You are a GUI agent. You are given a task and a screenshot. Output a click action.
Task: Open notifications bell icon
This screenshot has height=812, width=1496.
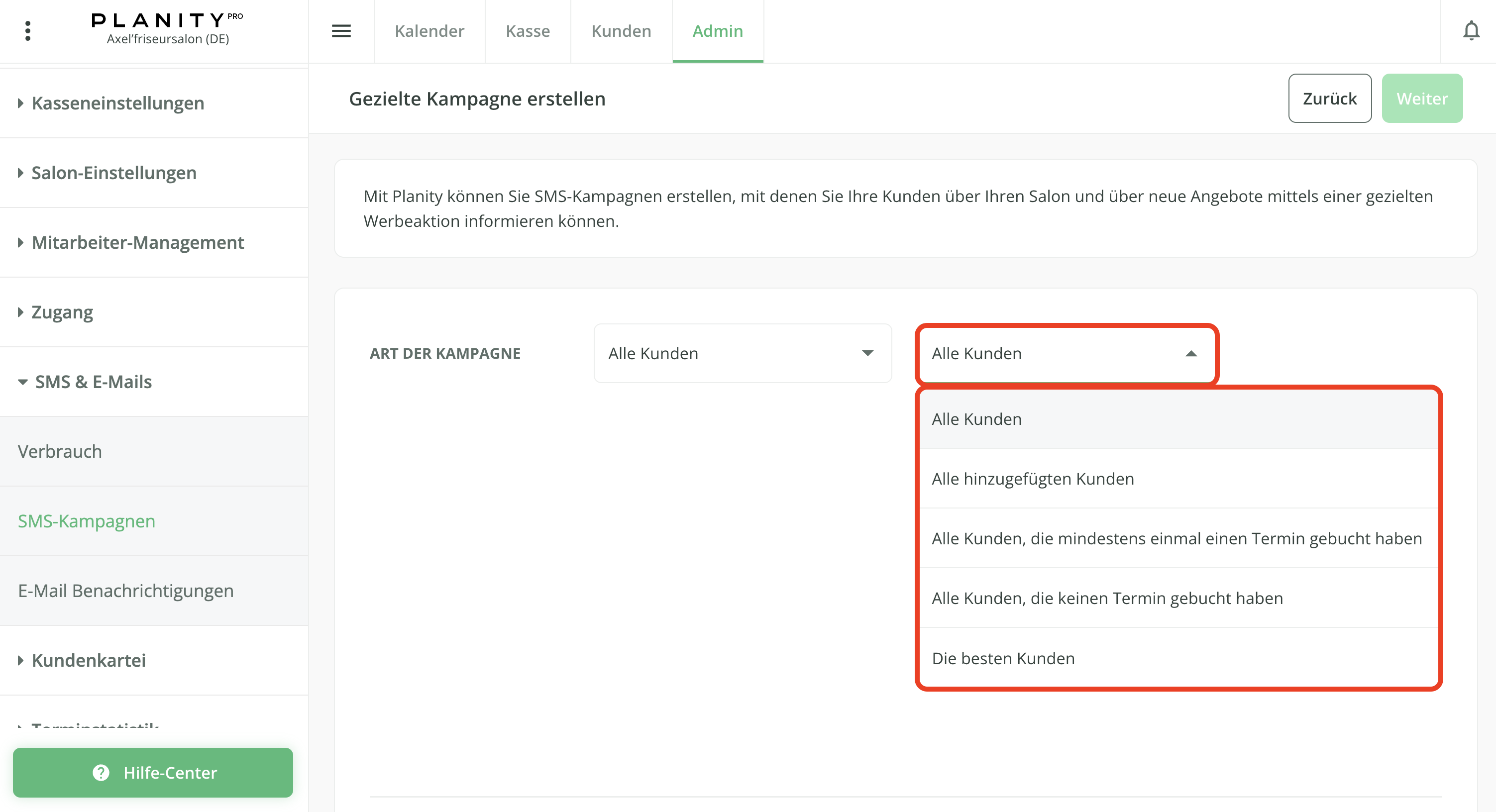[1471, 31]
